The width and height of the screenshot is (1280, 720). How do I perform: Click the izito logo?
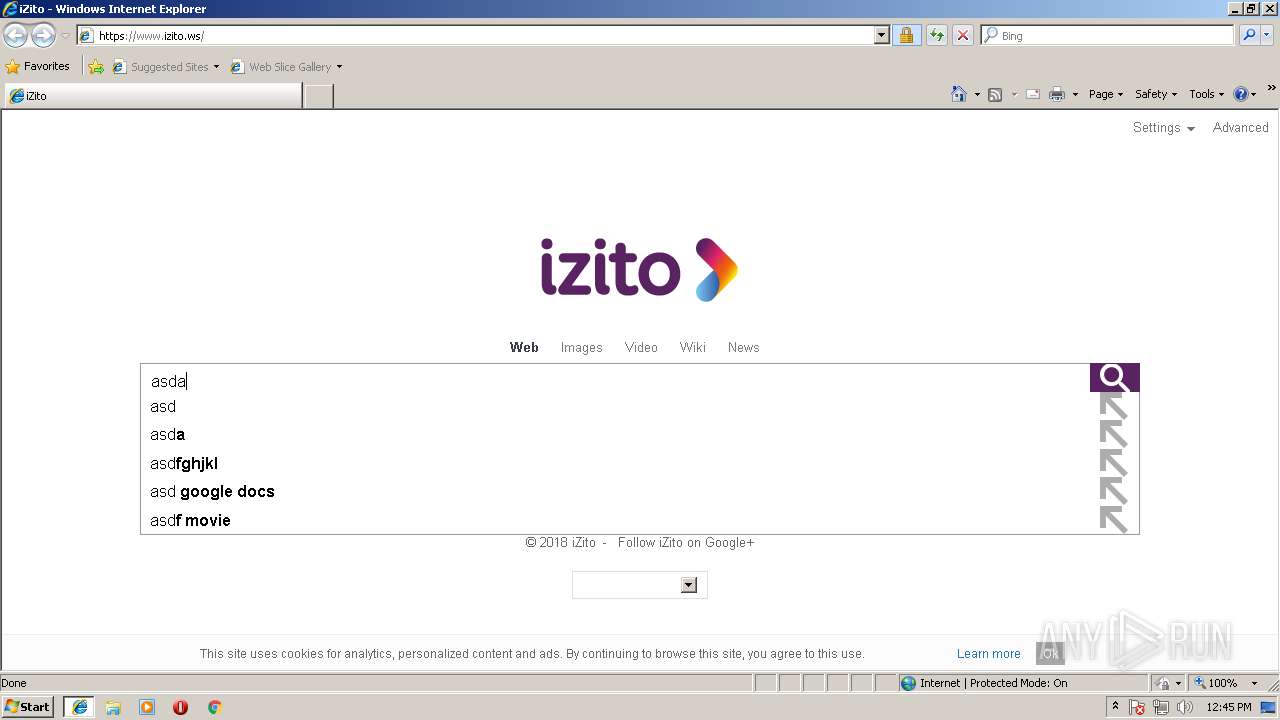(640, 269)
